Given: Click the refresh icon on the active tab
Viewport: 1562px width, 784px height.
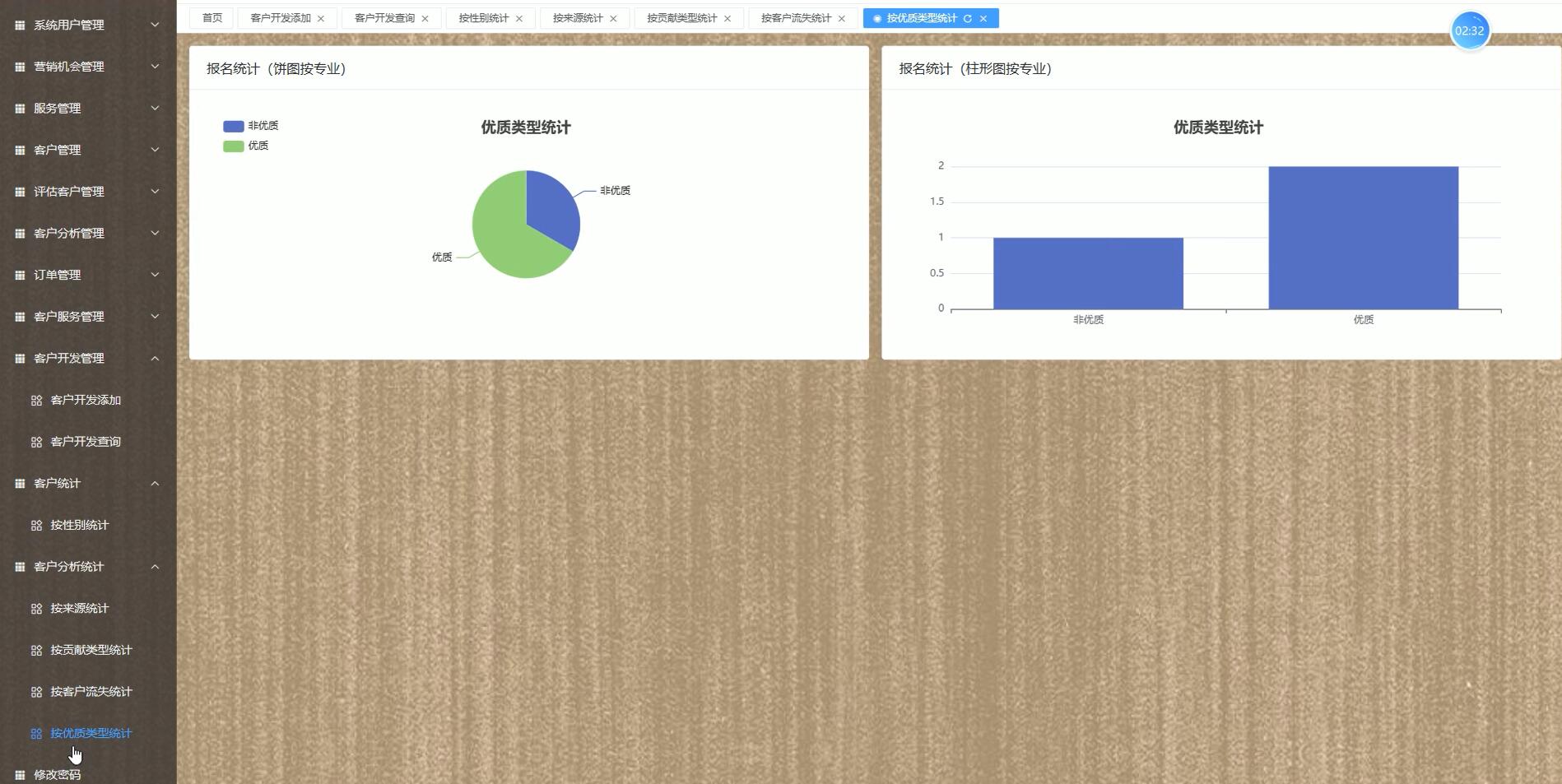Looking at the screenshot, I should coord(968,18).
